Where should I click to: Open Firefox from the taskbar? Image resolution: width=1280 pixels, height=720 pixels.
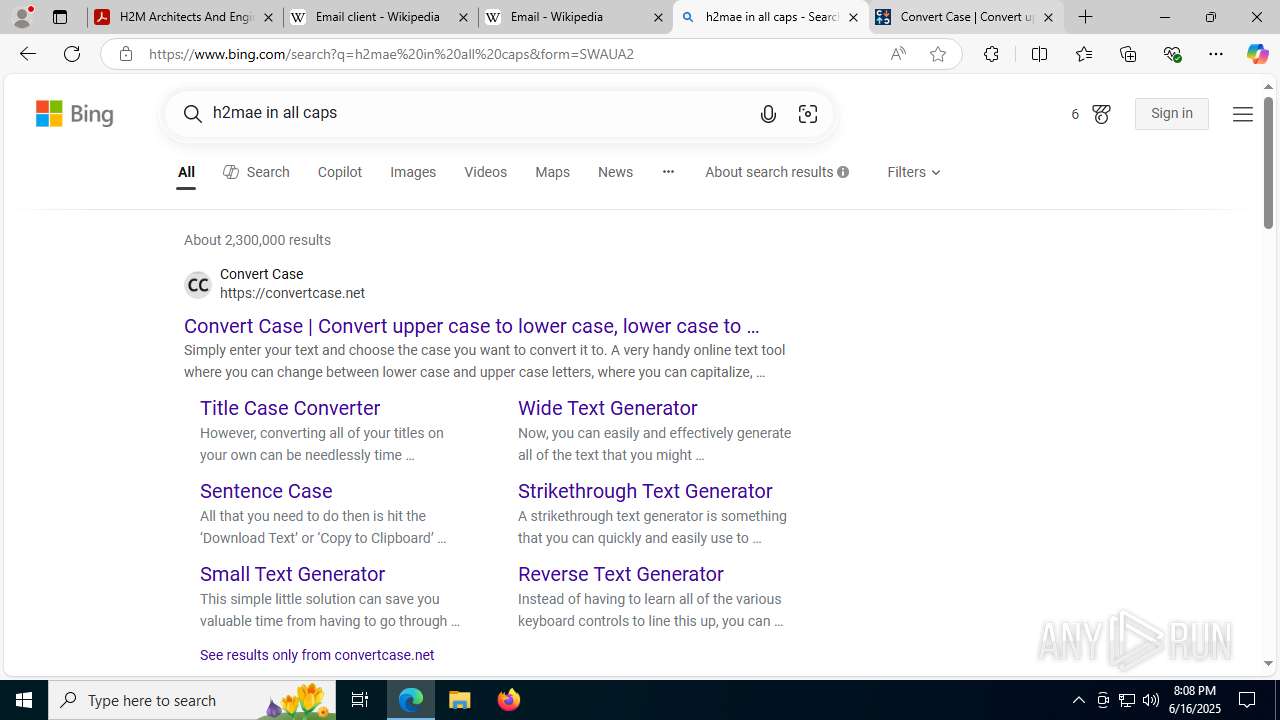pos(509,700)
